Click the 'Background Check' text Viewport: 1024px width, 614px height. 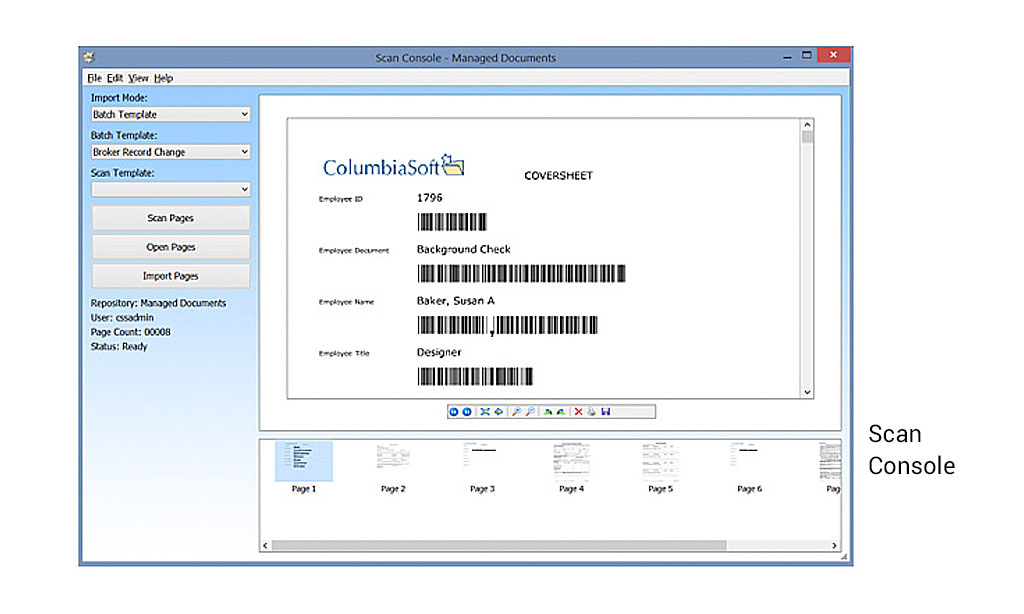(464, 249)
